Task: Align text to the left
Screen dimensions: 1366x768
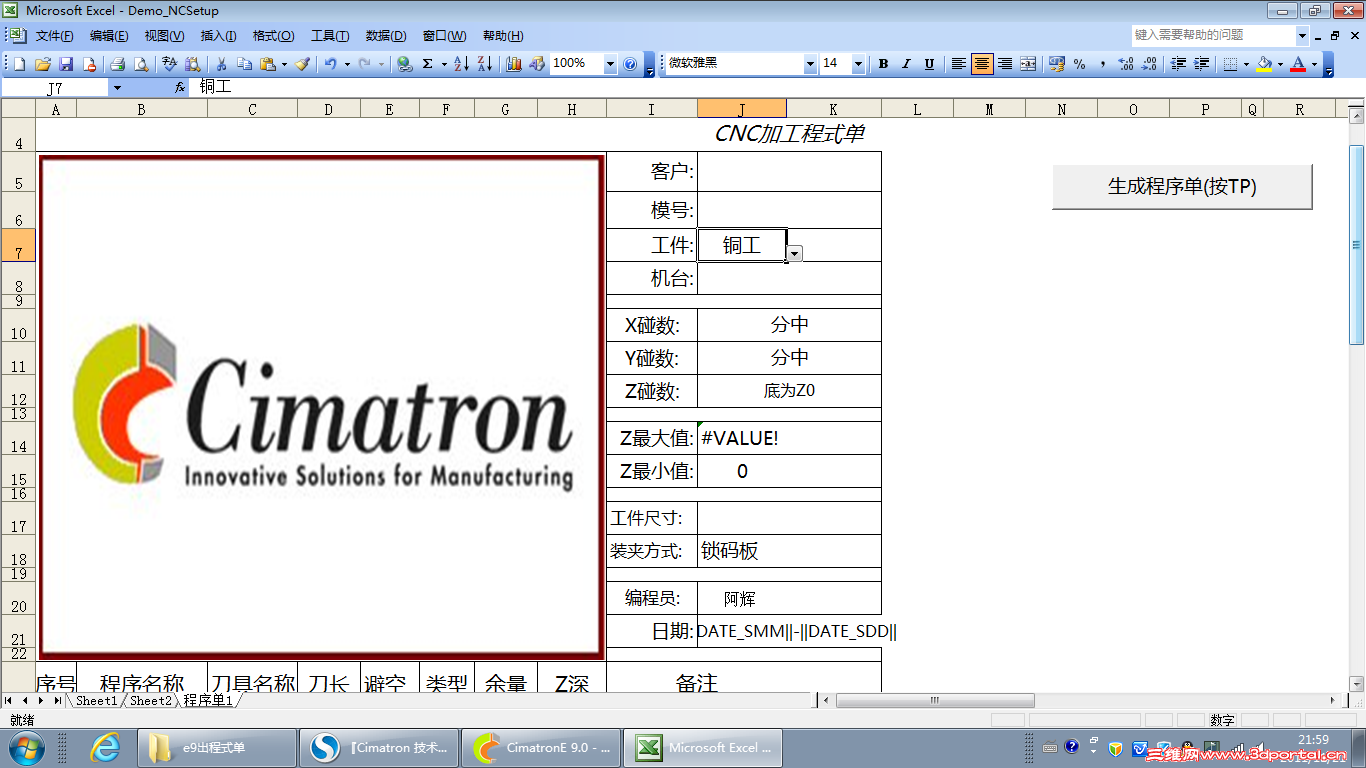Action: pyautogui.click(x=958, y=64)
